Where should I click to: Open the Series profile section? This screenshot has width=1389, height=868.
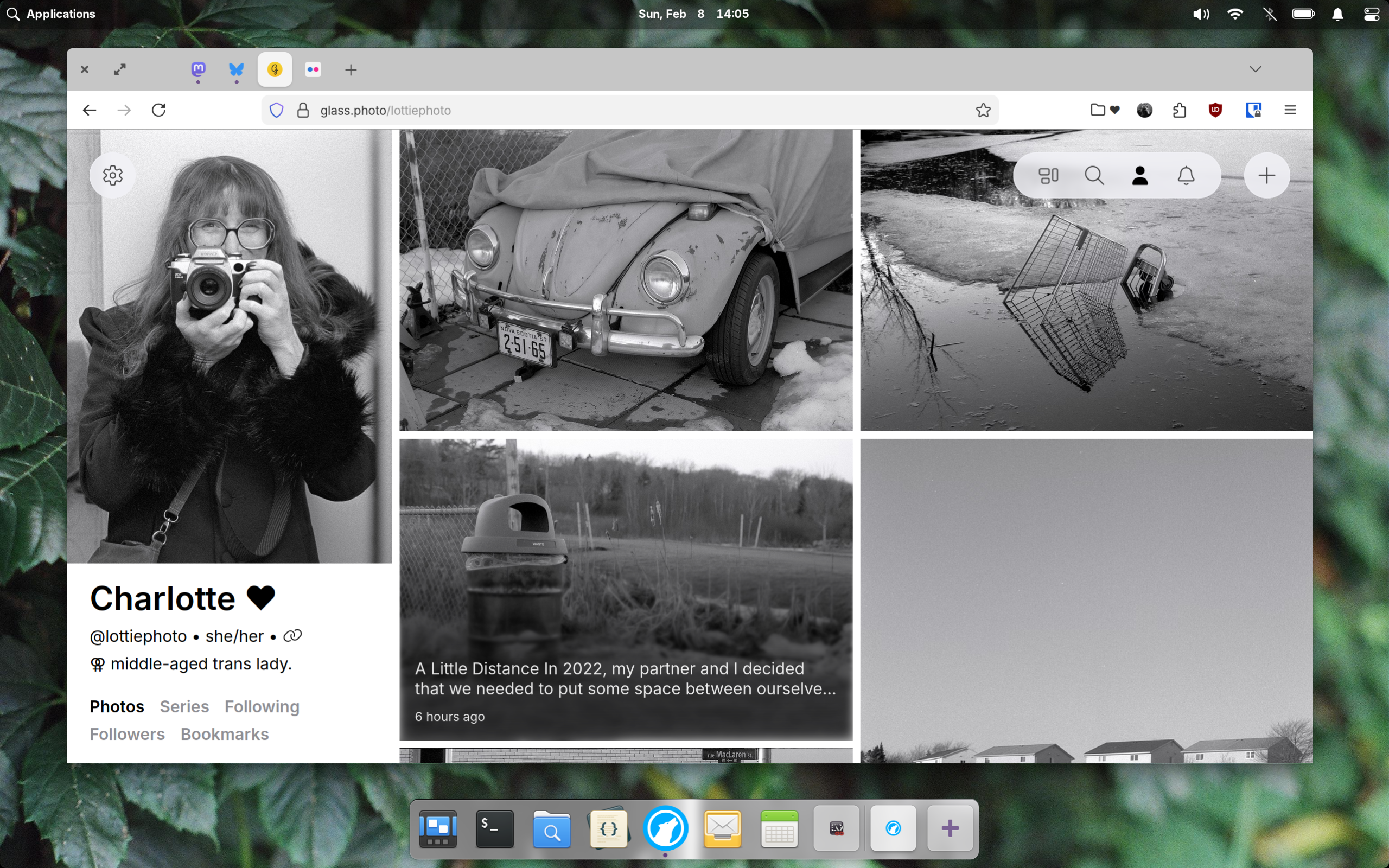[184, 706]
